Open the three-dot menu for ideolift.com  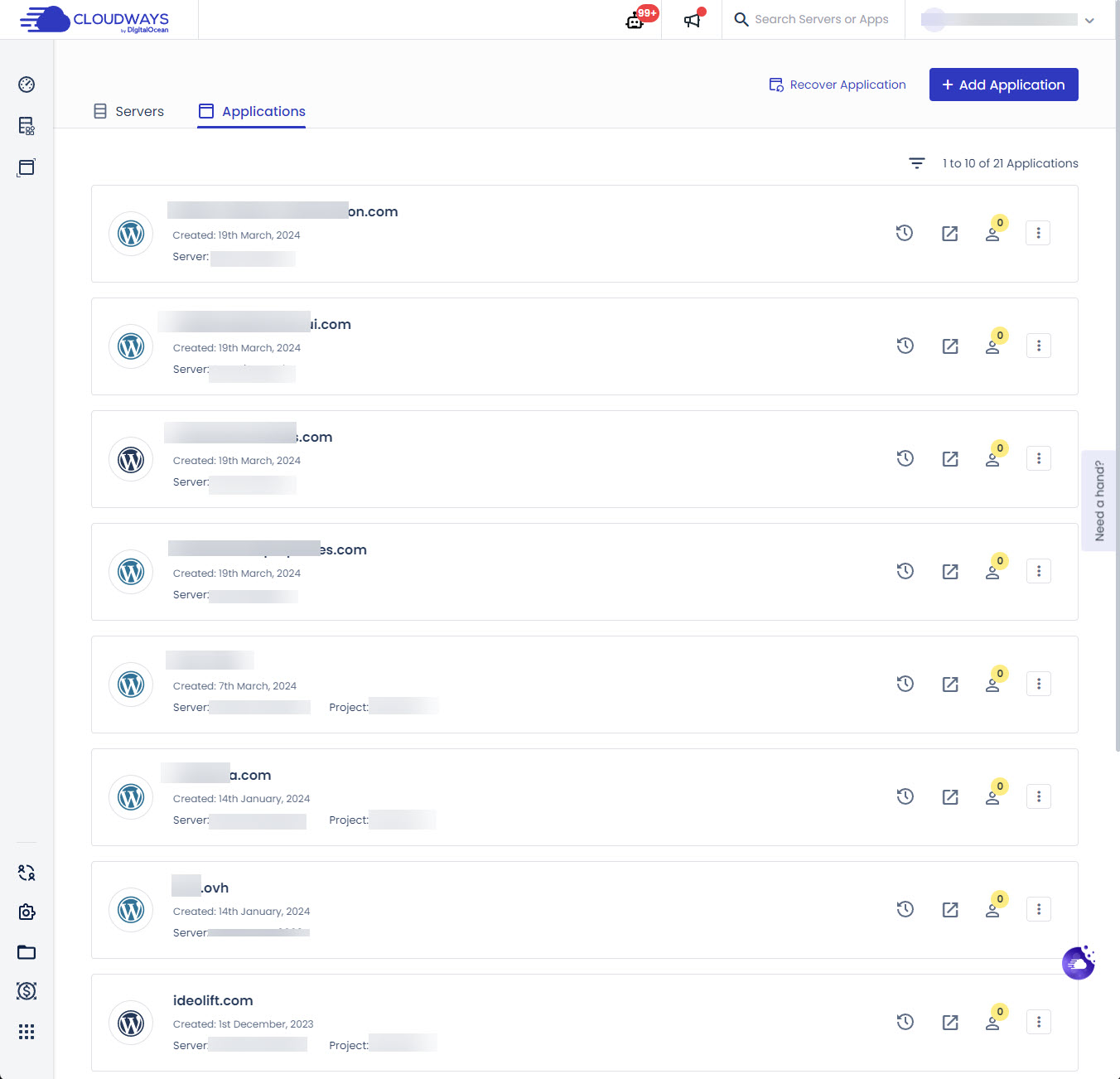1039,1022
